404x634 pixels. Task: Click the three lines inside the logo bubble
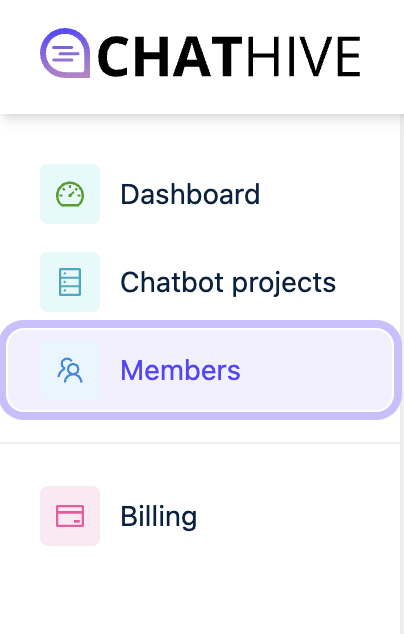[65, 53]
